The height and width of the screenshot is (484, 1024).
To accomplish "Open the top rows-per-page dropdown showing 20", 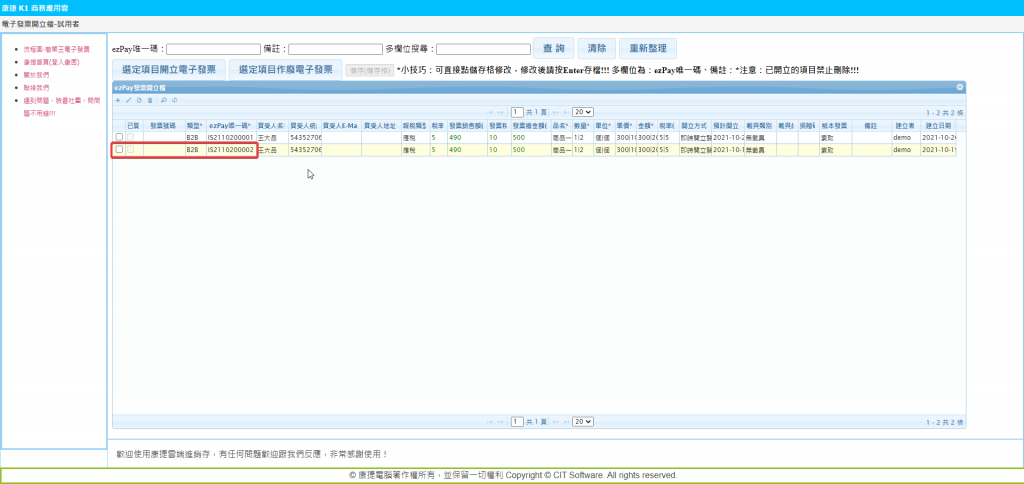I will 582,112.
